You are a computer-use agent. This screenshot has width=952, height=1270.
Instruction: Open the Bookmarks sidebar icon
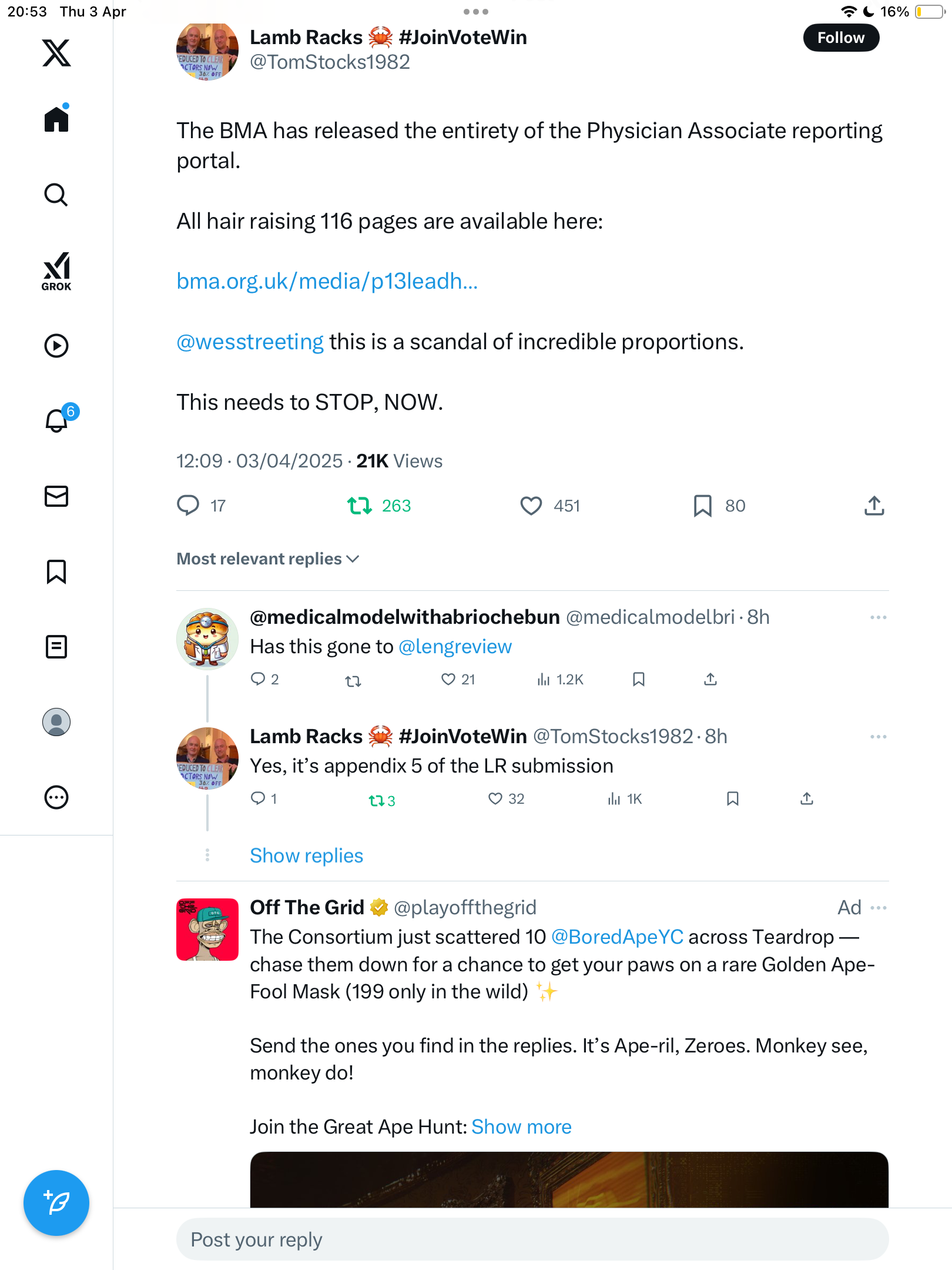pyautogui.click(x=56, y=571)
